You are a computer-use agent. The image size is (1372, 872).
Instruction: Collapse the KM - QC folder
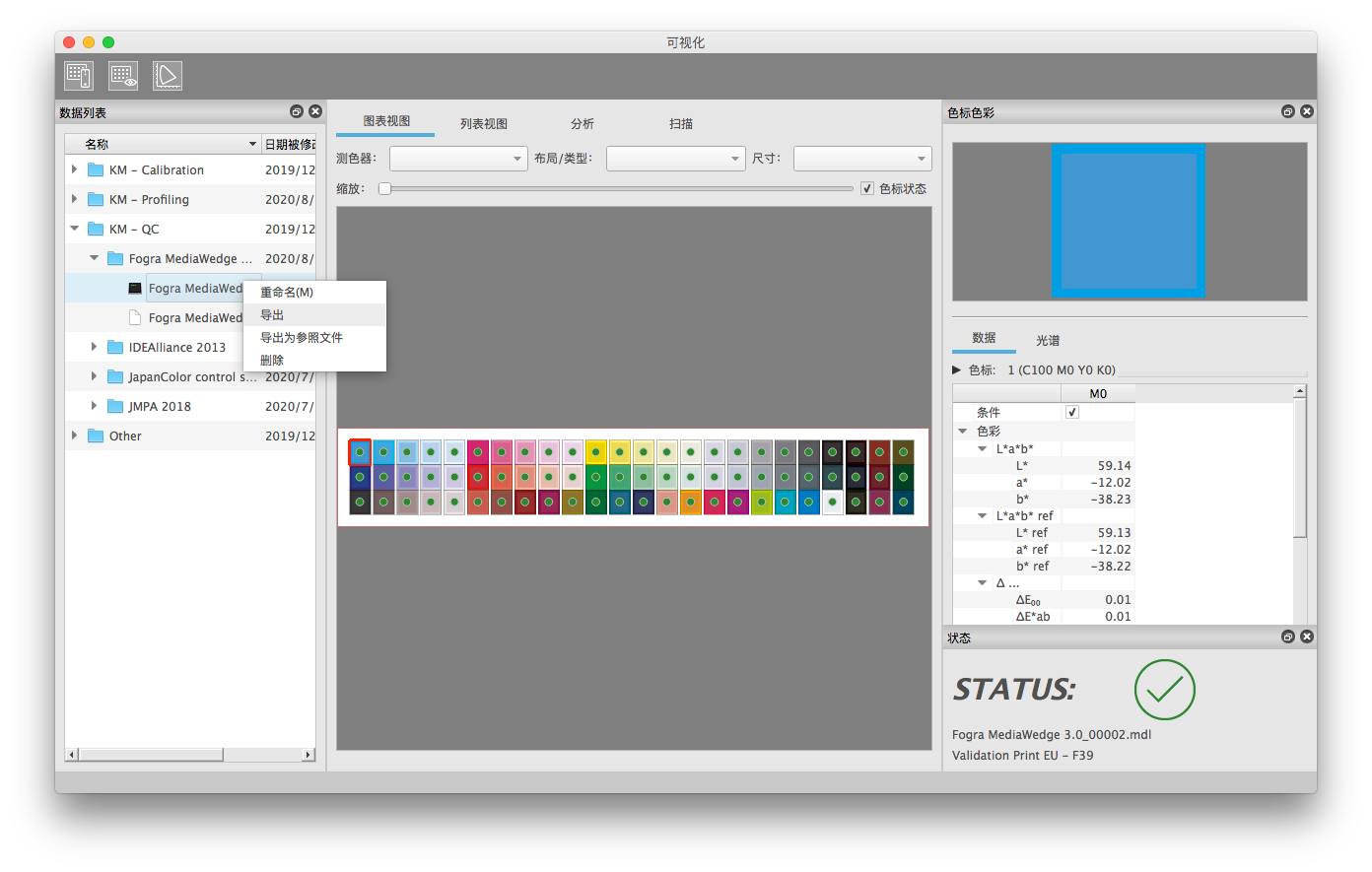click(x=75, y=229)
